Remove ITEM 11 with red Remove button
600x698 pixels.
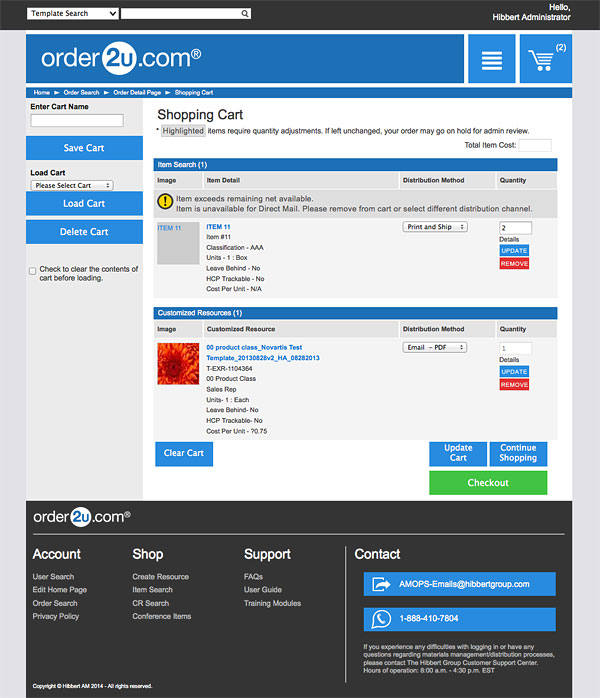tap(514, 264)
